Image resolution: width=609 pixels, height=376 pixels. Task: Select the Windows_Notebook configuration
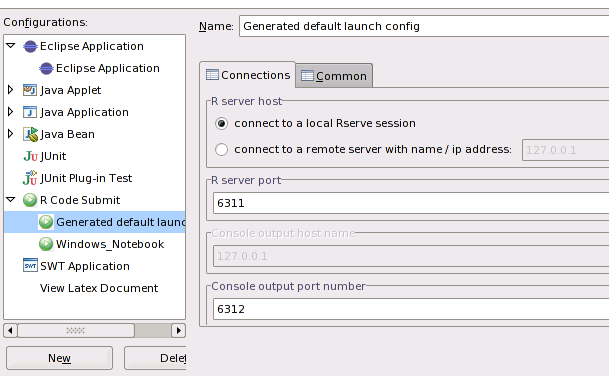tap(110, 244)
